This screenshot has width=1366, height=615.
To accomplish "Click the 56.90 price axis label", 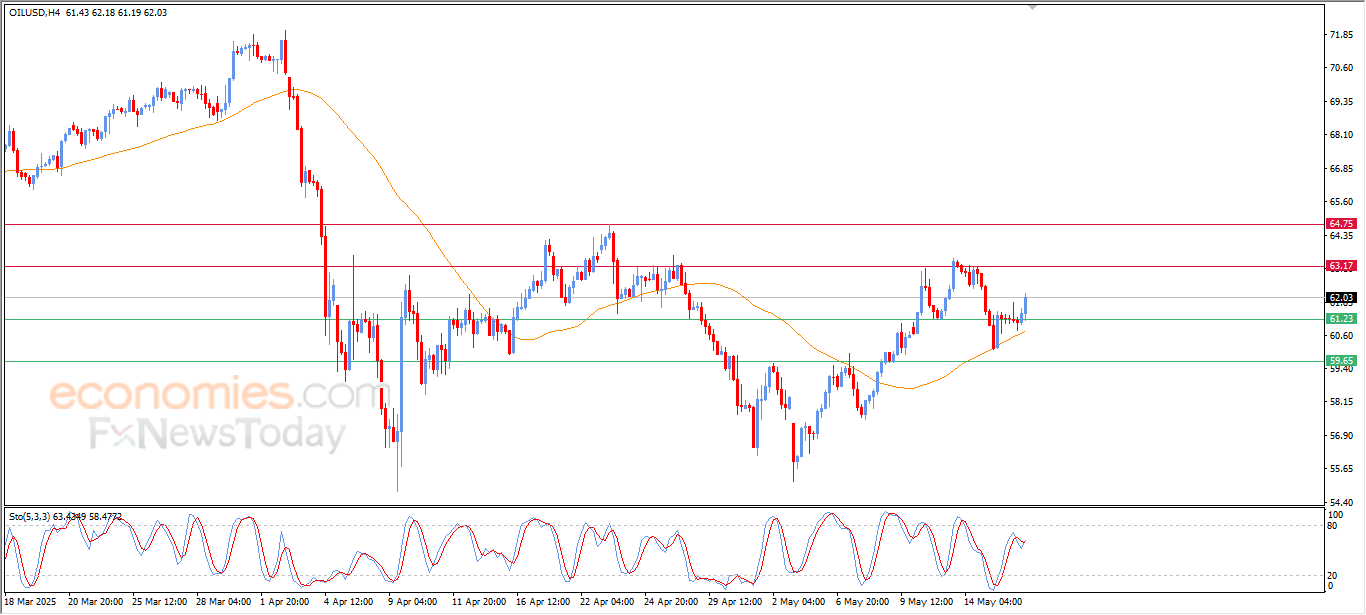I will click(1342, 435).
